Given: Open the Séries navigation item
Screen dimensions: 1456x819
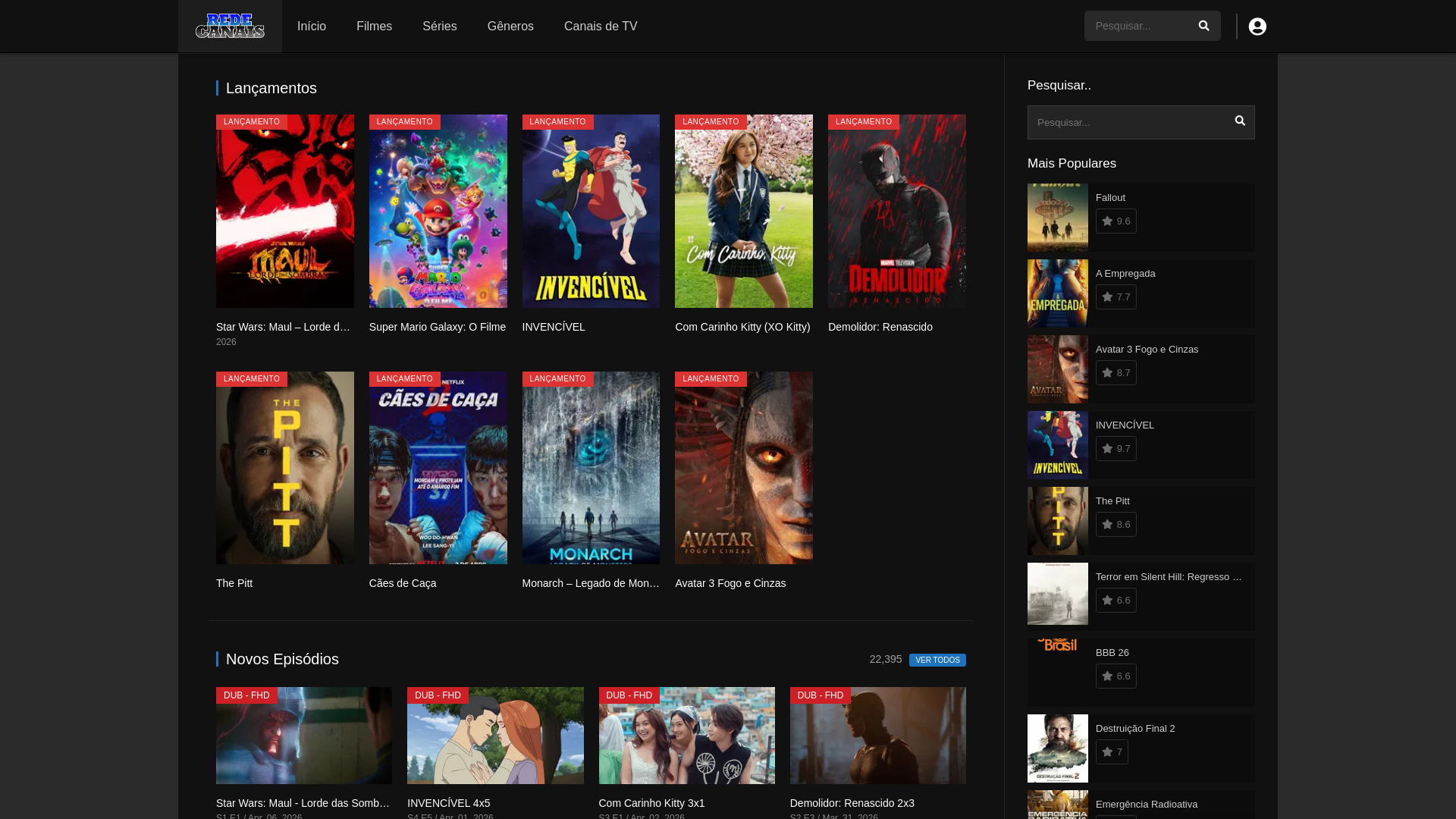Looking at the screenshot, I should [x=439, y=27].
